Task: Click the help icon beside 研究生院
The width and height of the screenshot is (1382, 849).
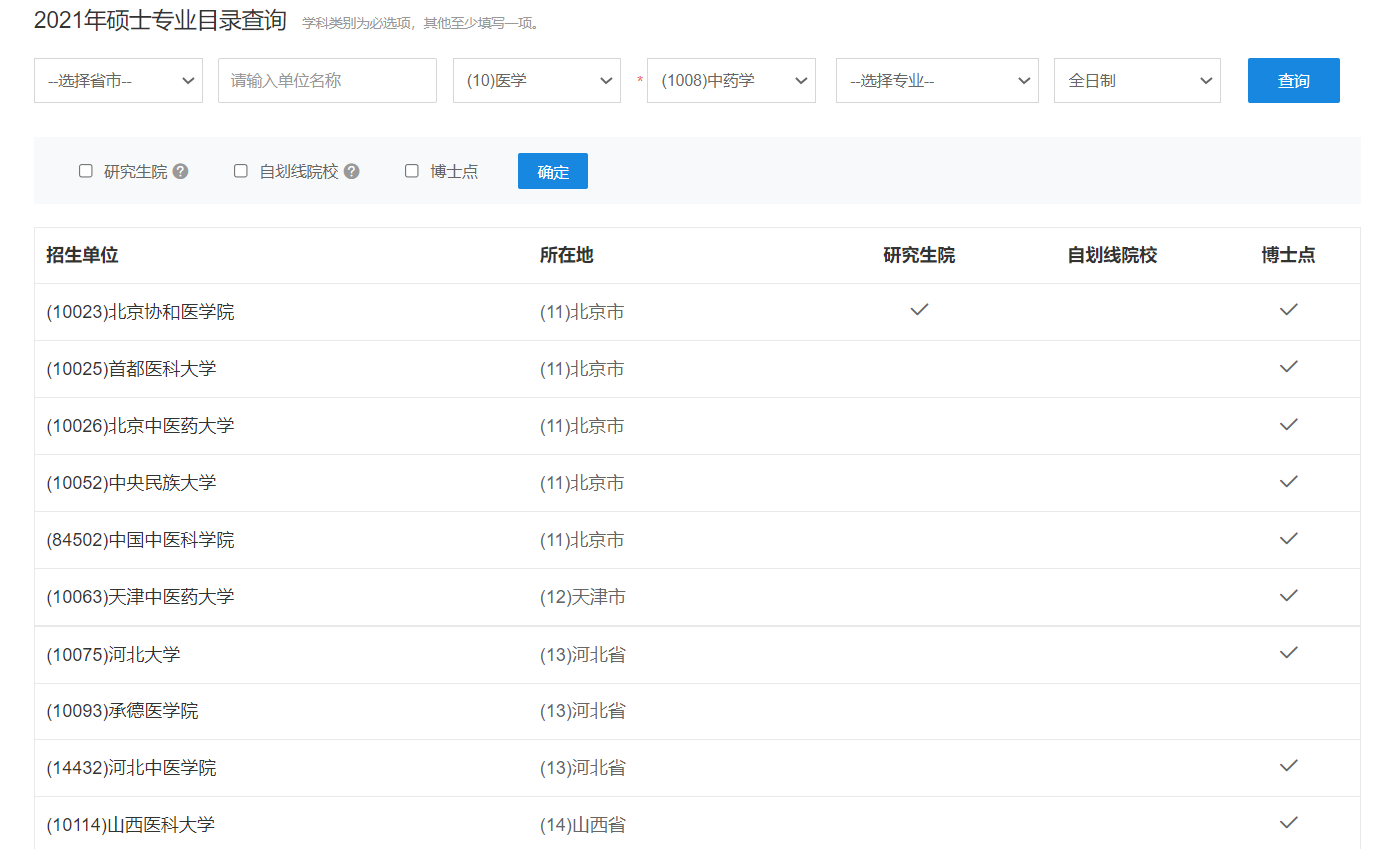Action: tap(180, 171)
